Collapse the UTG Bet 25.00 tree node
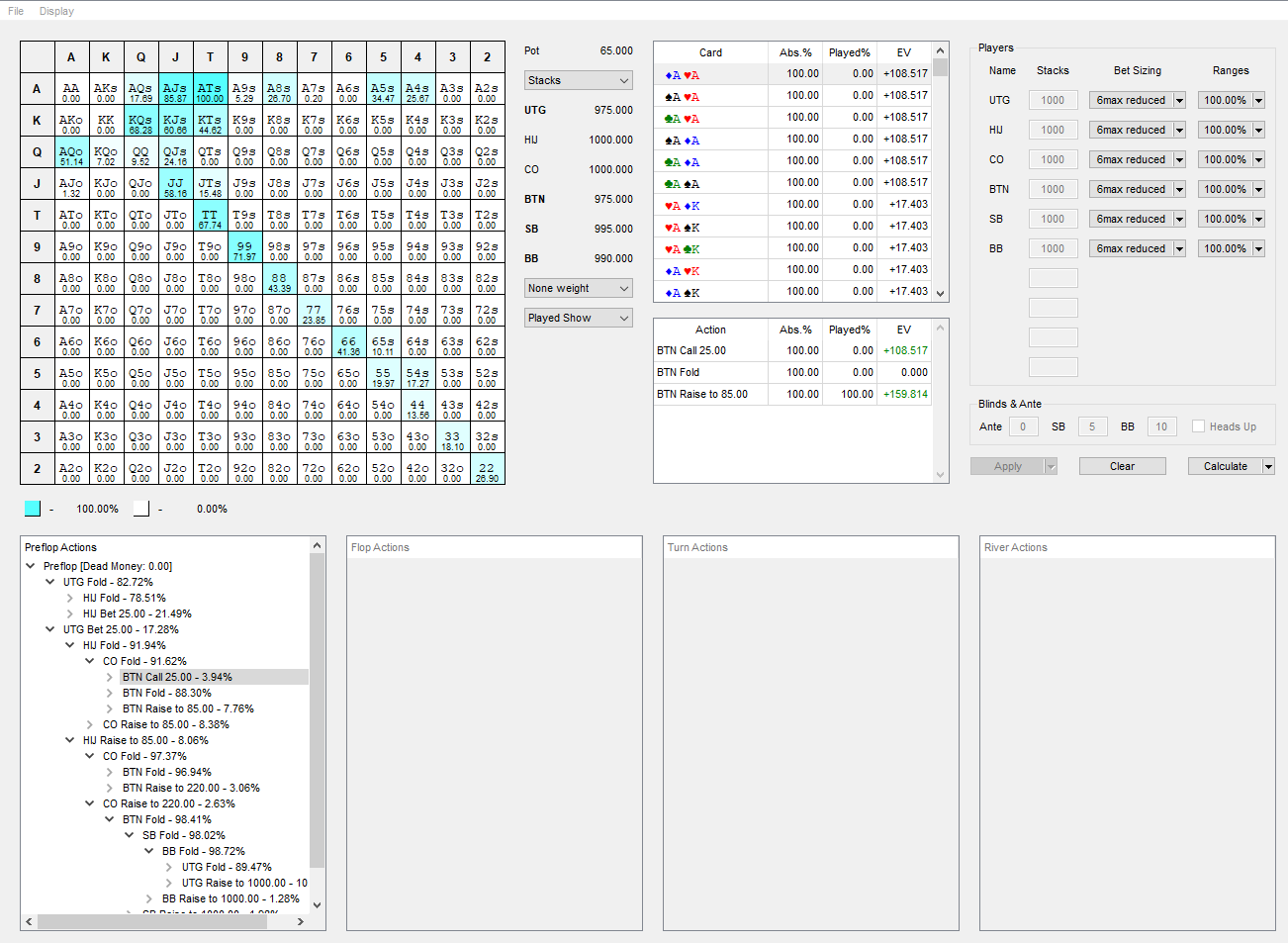Screen dimensions: 1288x943 click(x=50, y=629)
